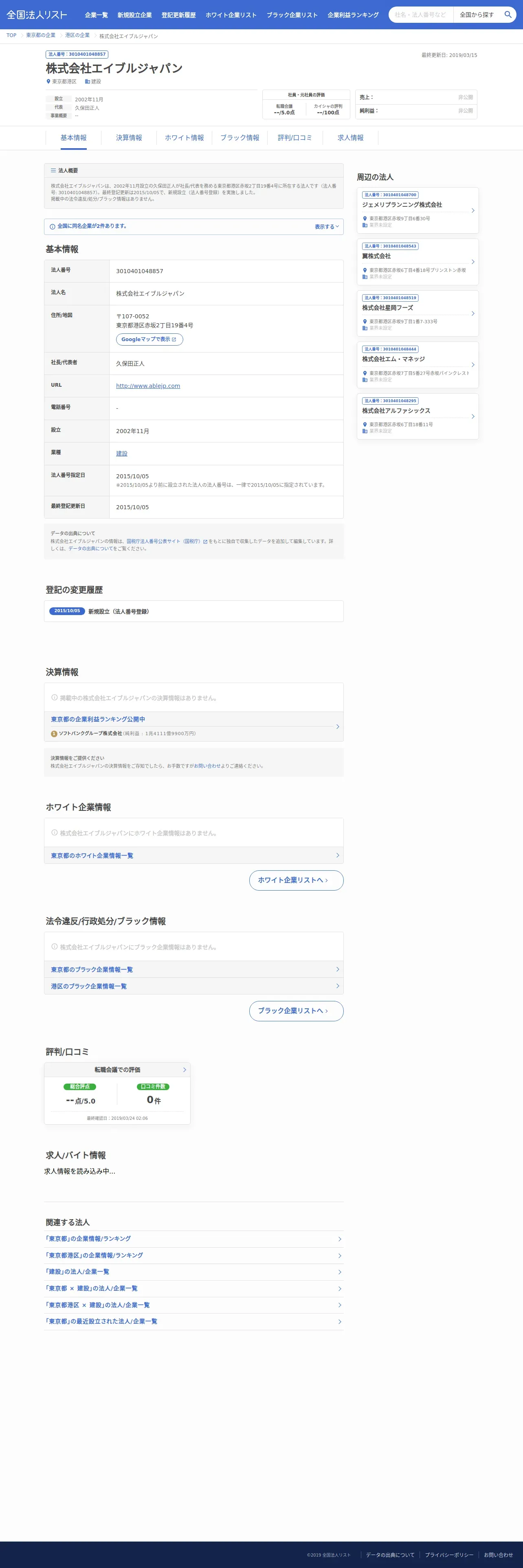Click chevron on 翼株式会社 card
Image resolution: width=523 pixels, height=1568 pixels.
click(x=473, y=262)
